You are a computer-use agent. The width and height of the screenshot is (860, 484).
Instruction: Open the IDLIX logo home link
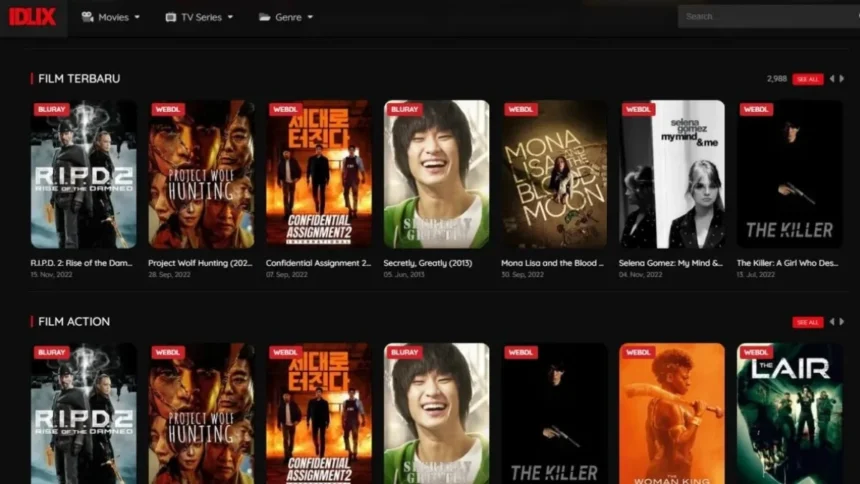coord(33,17)
